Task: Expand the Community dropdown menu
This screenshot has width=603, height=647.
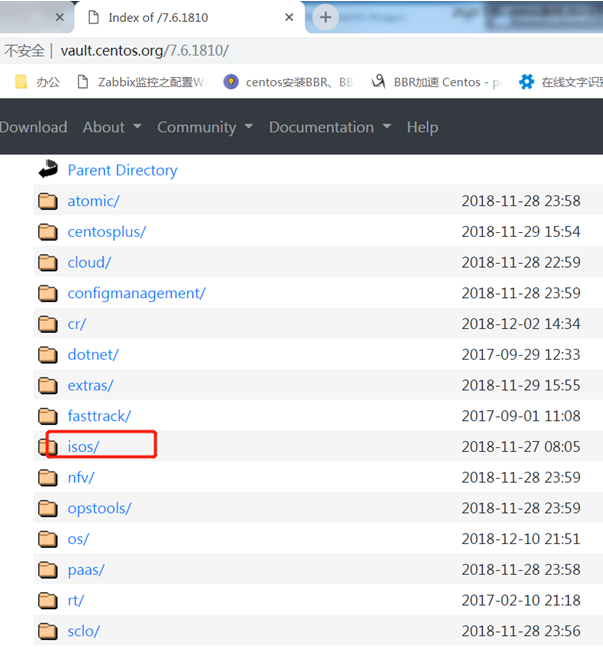Action: [x=205, y=127]
